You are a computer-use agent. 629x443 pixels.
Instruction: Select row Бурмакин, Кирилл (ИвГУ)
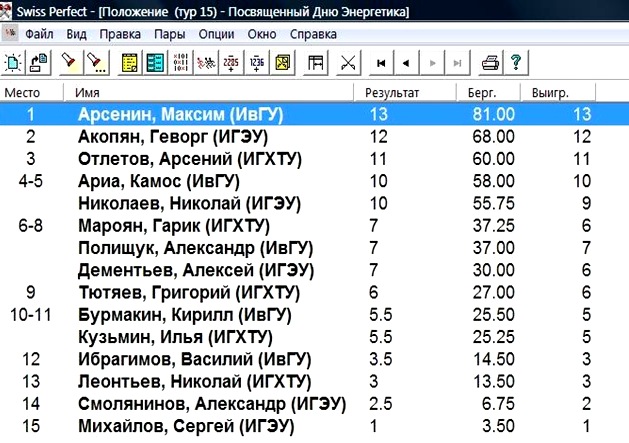(314, 315)
